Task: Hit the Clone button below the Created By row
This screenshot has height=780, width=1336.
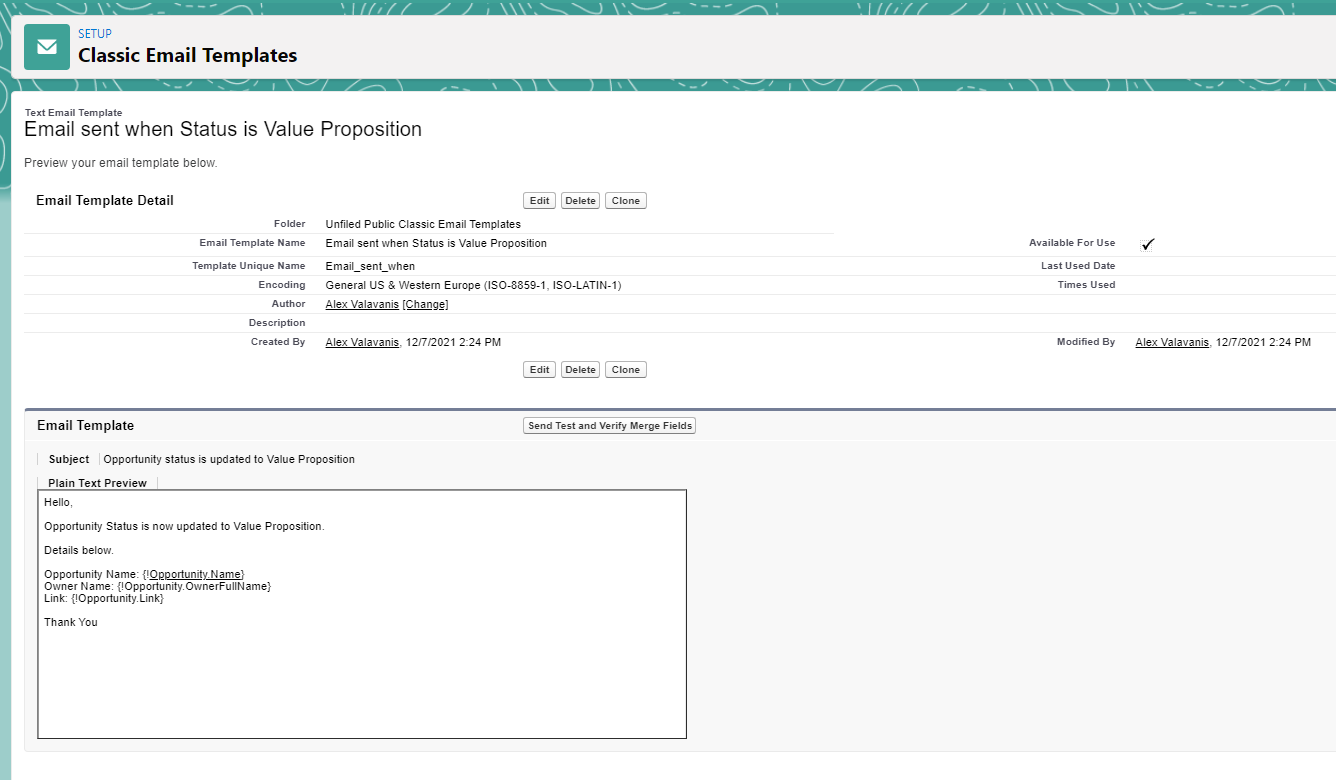Action: pos(626,370)
